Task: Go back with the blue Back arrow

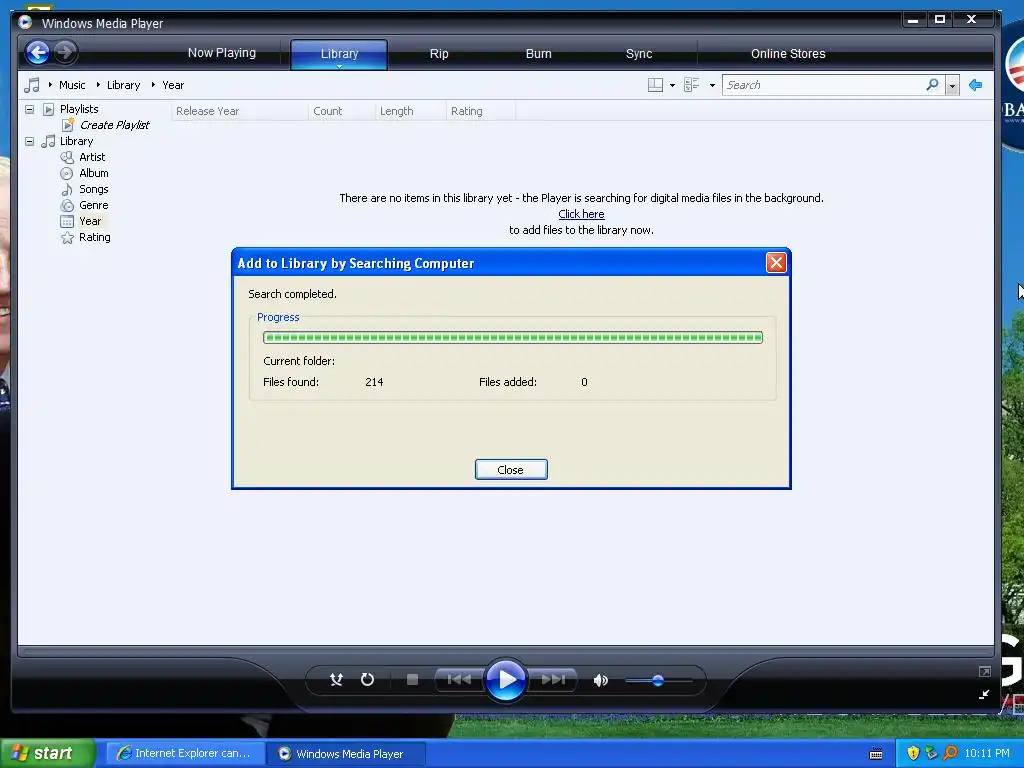Action: pyautogui.click(x=38, y=52)
